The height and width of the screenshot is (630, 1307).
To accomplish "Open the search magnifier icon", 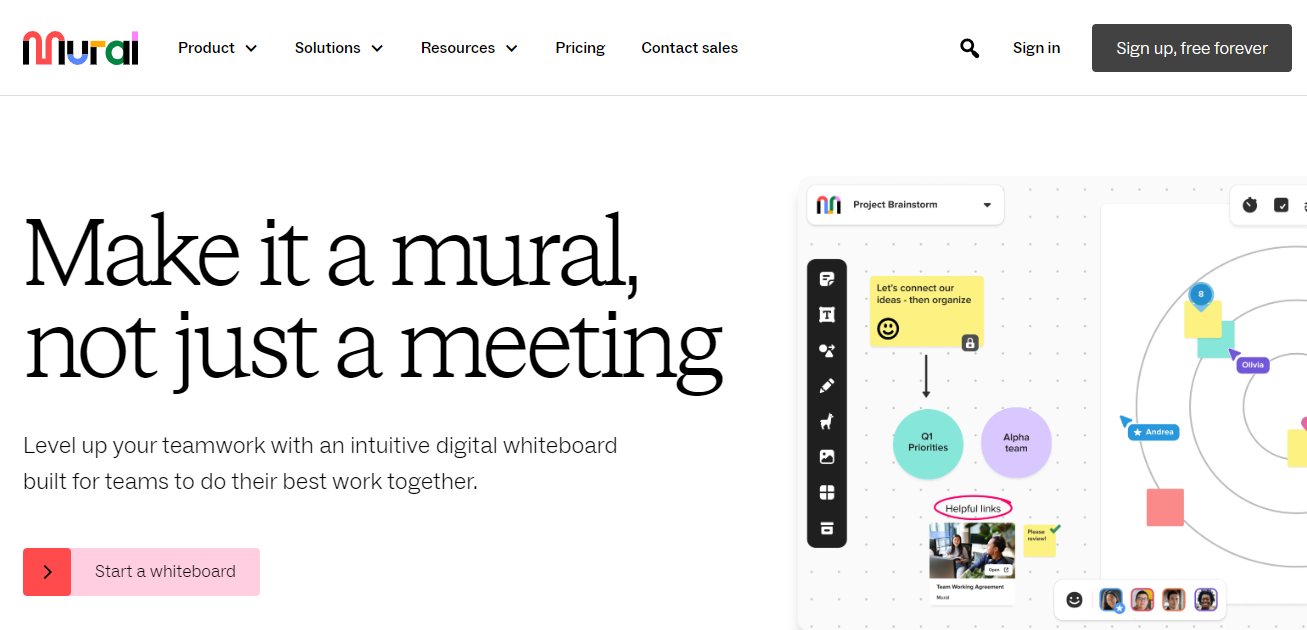I will click(x=969, y=48).
